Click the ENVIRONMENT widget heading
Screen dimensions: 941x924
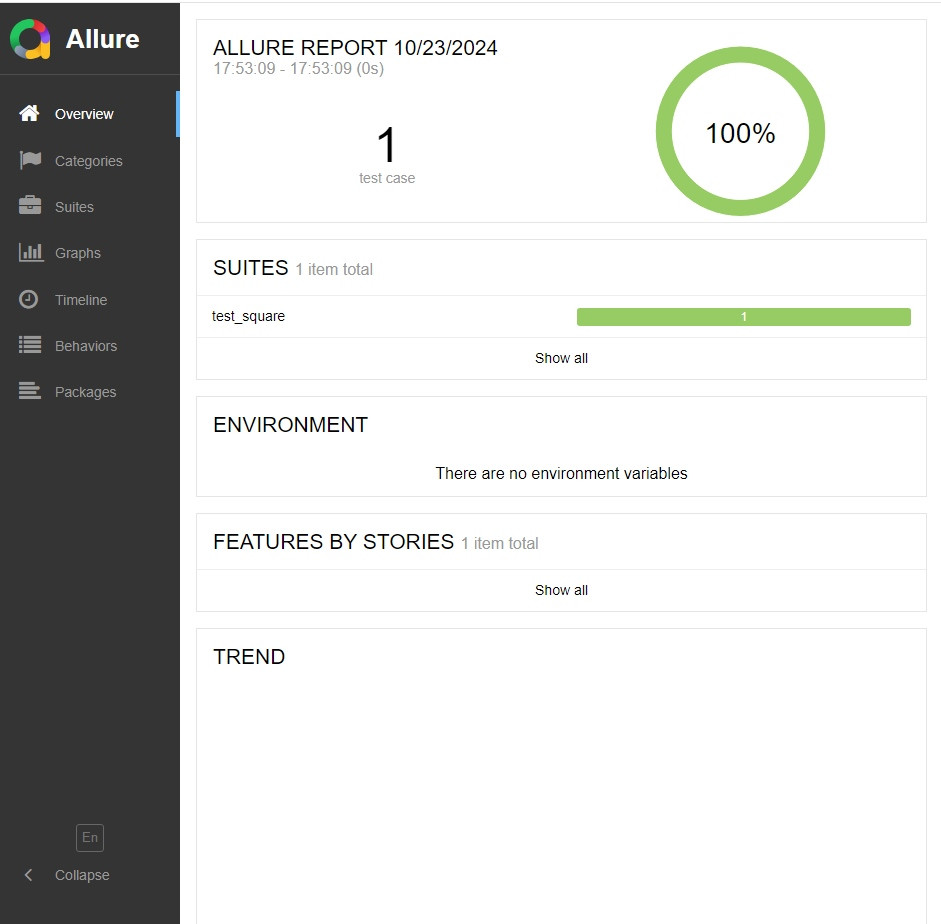[290, 425]
